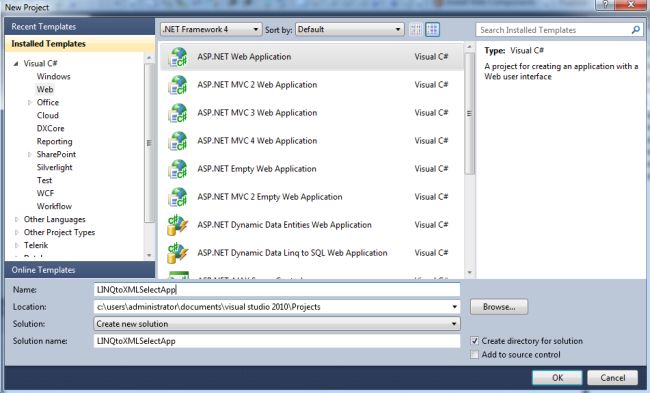
Task: Select the Test template category
Action: click(x=44, y=180)
